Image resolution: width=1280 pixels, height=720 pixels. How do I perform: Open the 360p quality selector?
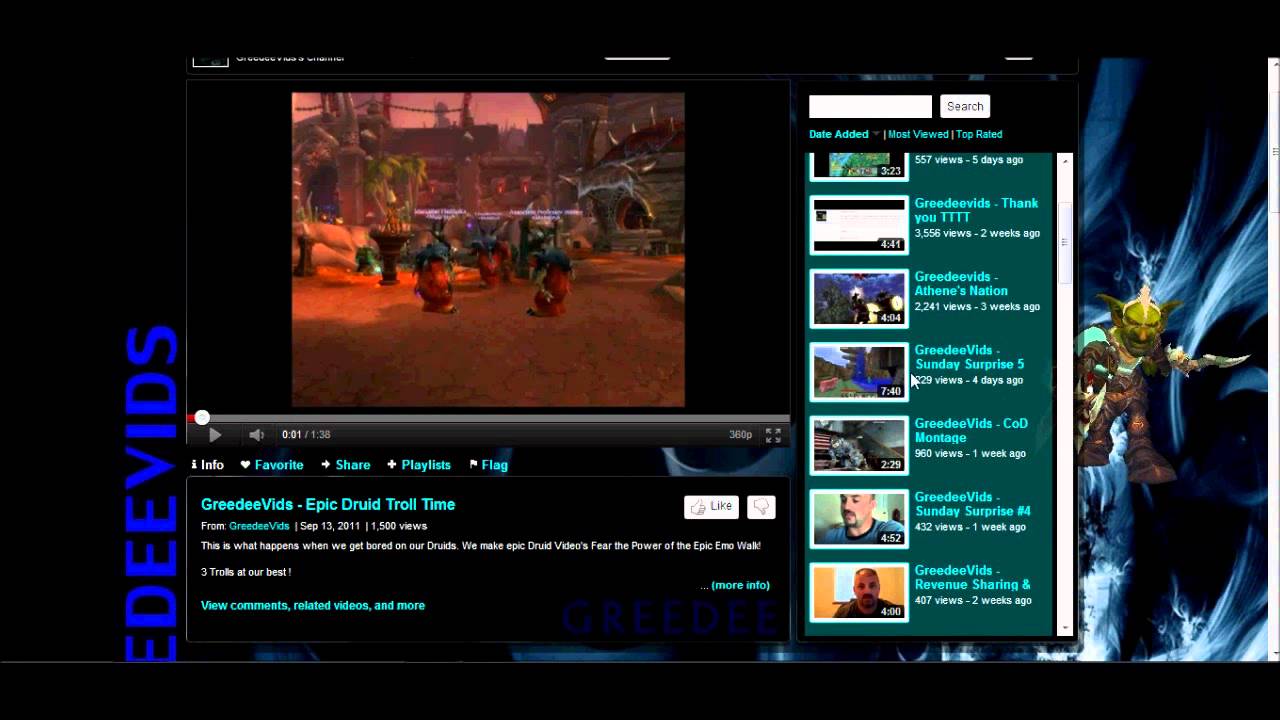[x=740, y=435]
